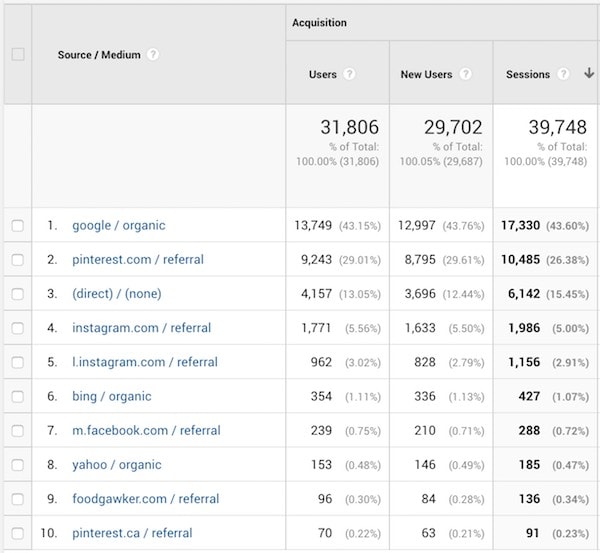600x553 pixels.
Task: Check the box for google / organic row
Action: pos(18,225)
